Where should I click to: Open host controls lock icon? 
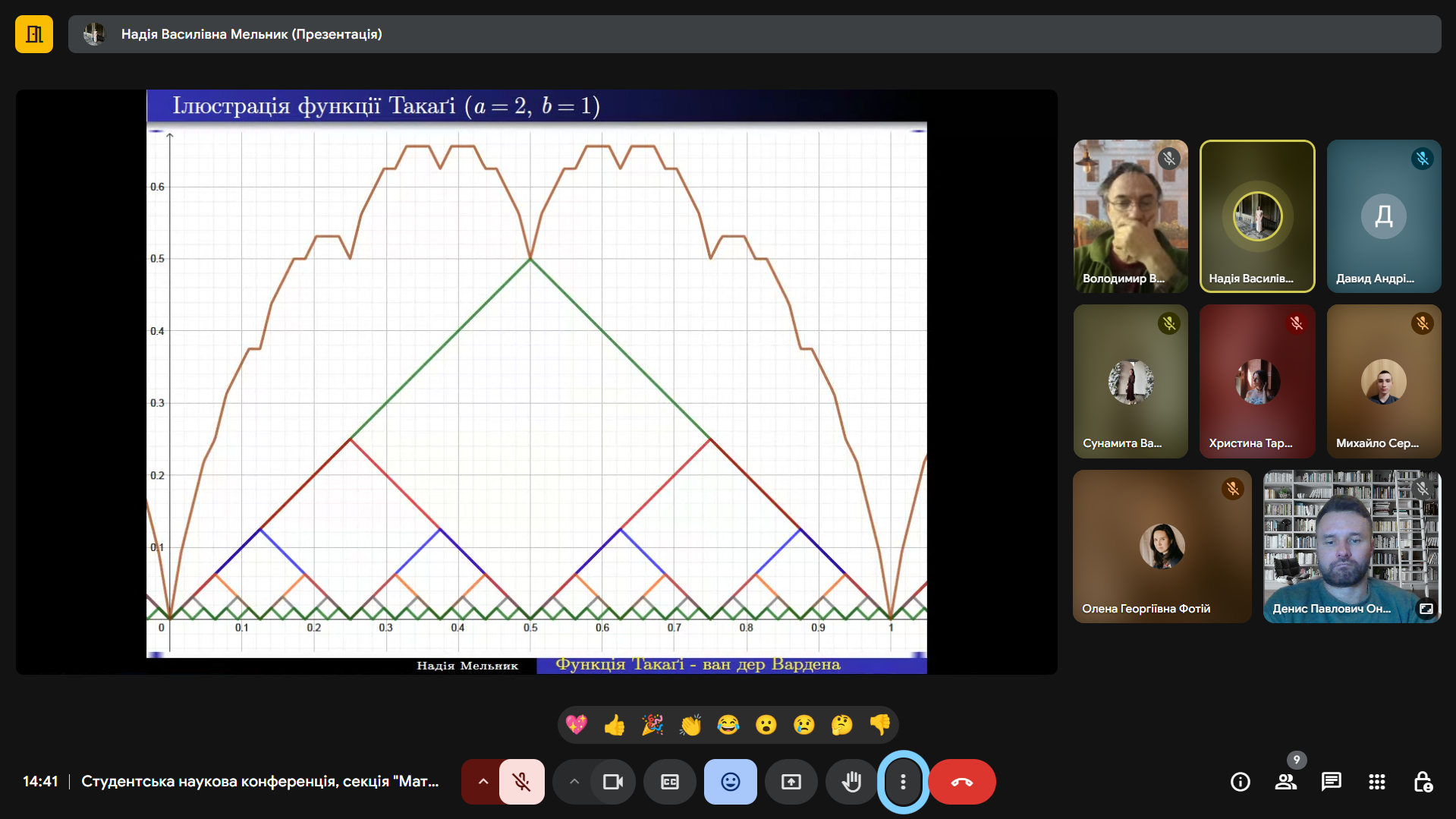(1423, 782)
